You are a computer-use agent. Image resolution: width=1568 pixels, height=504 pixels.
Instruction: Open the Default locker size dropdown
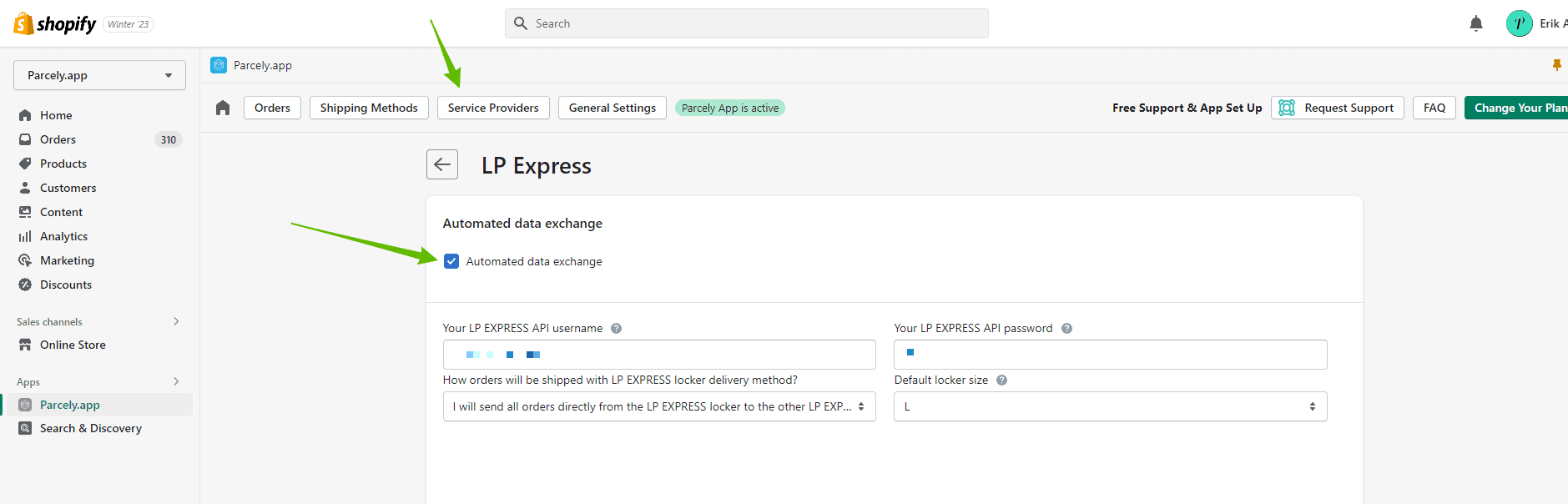click(1110, 406)
